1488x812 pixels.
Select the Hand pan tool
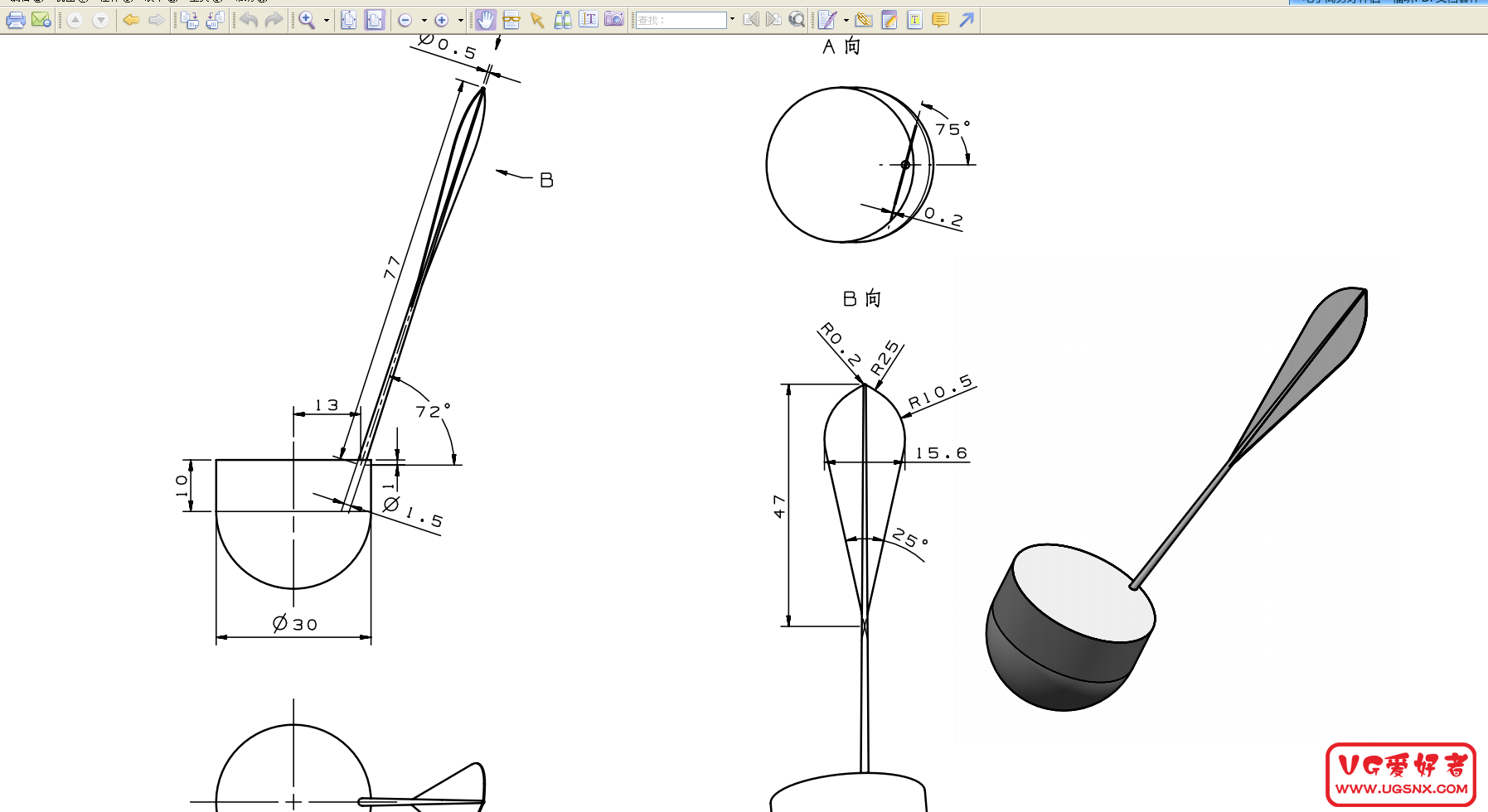click(x=486, y=20)
